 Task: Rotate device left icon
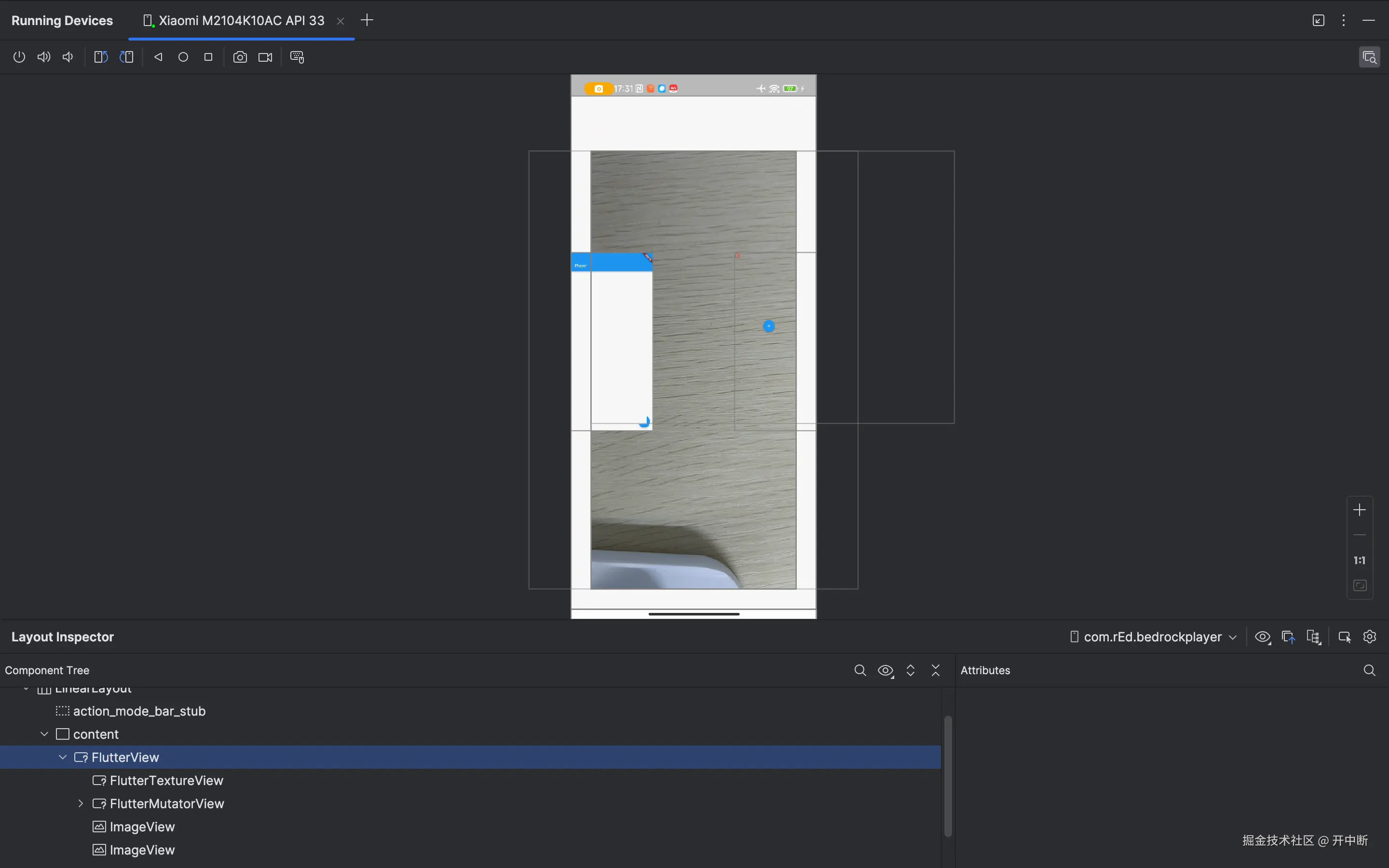[x=101, y=57]
